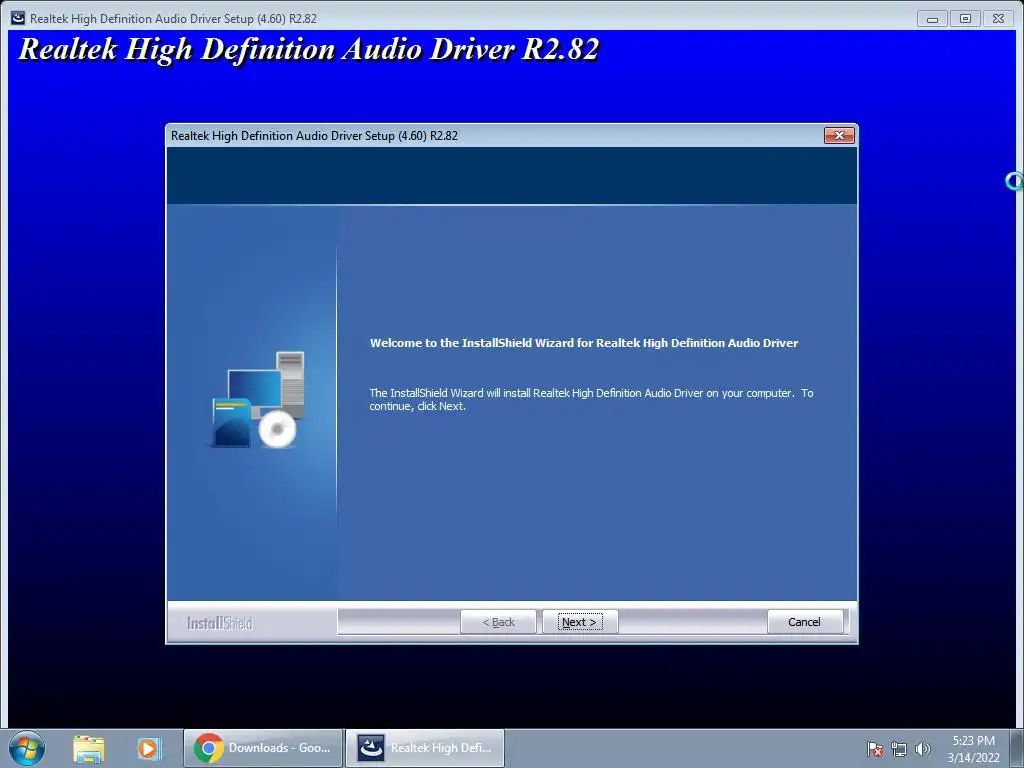Open the network tray icon
Image resolution: width=1024 pixels, height=768 pixels.
click(x=899, y=749)
